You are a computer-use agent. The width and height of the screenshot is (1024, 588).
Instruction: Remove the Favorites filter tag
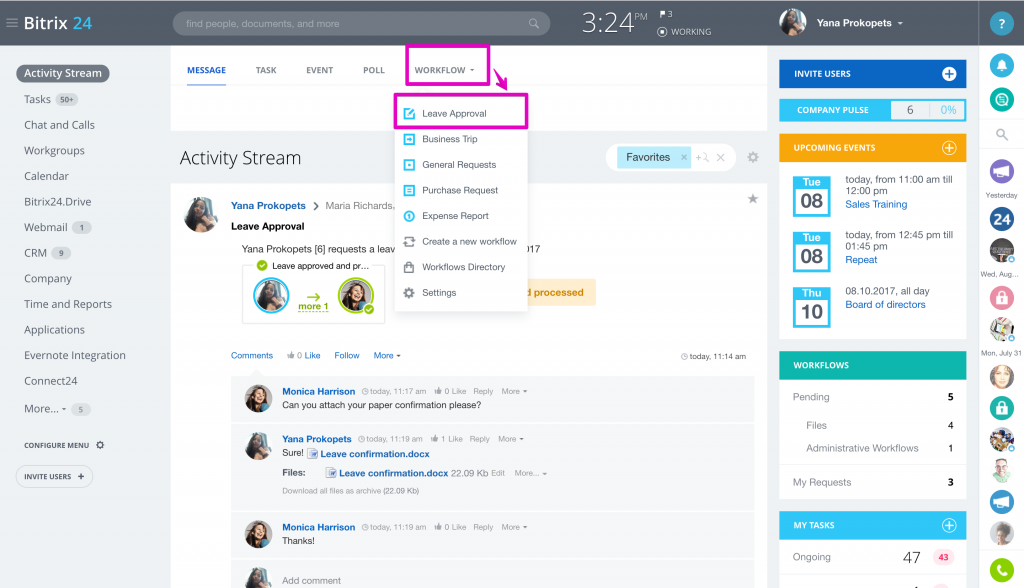(684, 157)
